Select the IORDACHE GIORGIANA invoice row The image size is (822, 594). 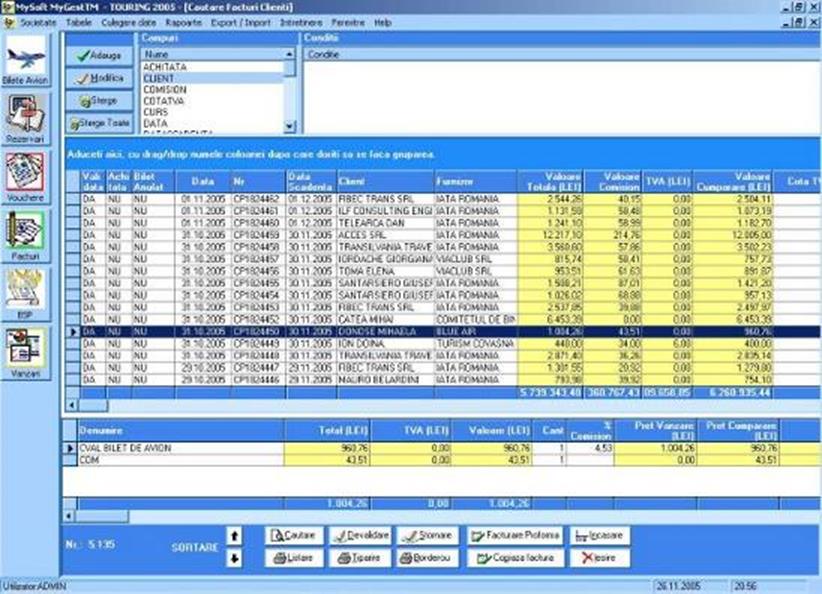(x=443, y=260)
